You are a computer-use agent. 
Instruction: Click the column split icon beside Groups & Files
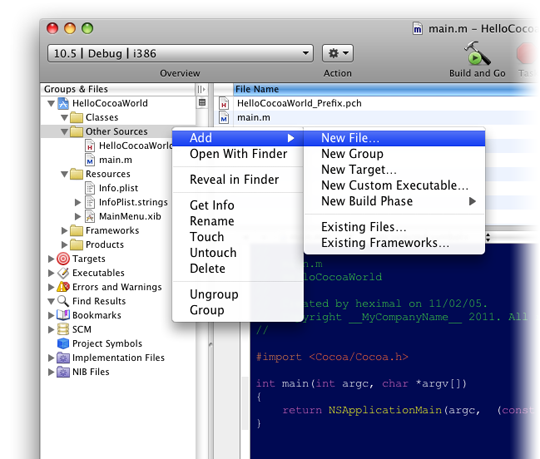coord(201,90)
